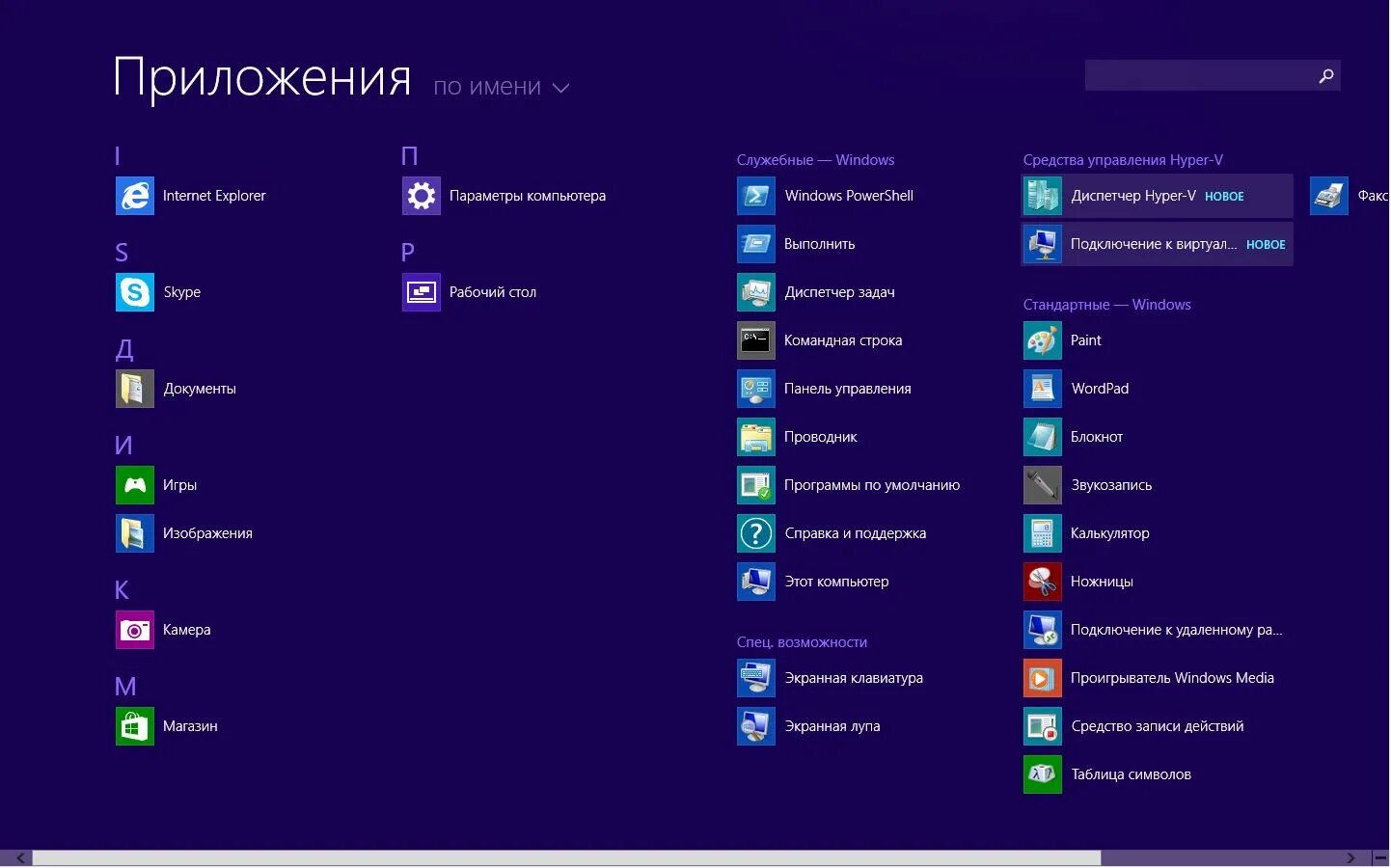Open Параметры компьютера gear icon
The image size is (1391, 868).
pyautogui.click(x=422, y=196)
